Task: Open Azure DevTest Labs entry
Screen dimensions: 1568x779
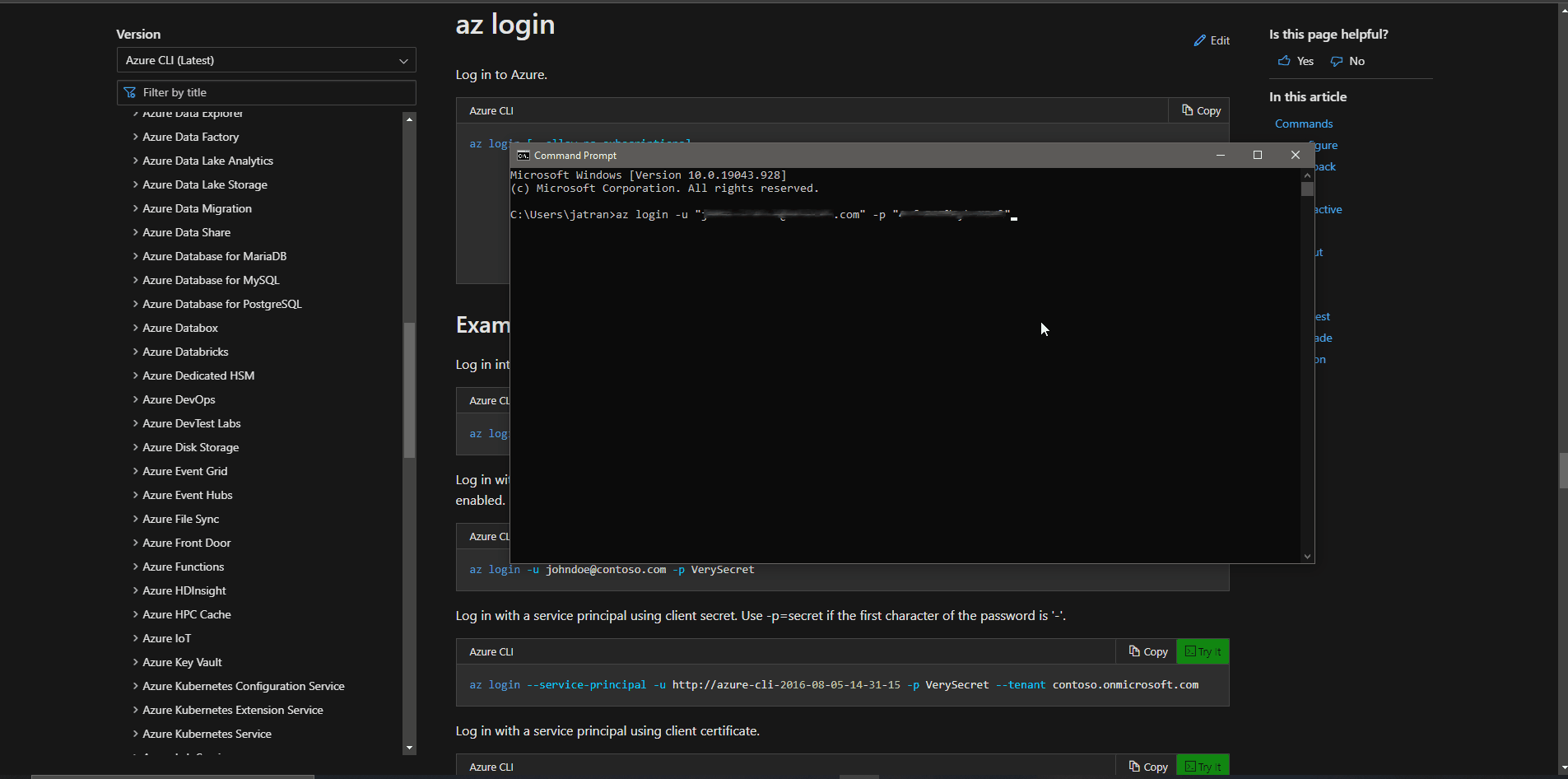Action: coord(192,423)
